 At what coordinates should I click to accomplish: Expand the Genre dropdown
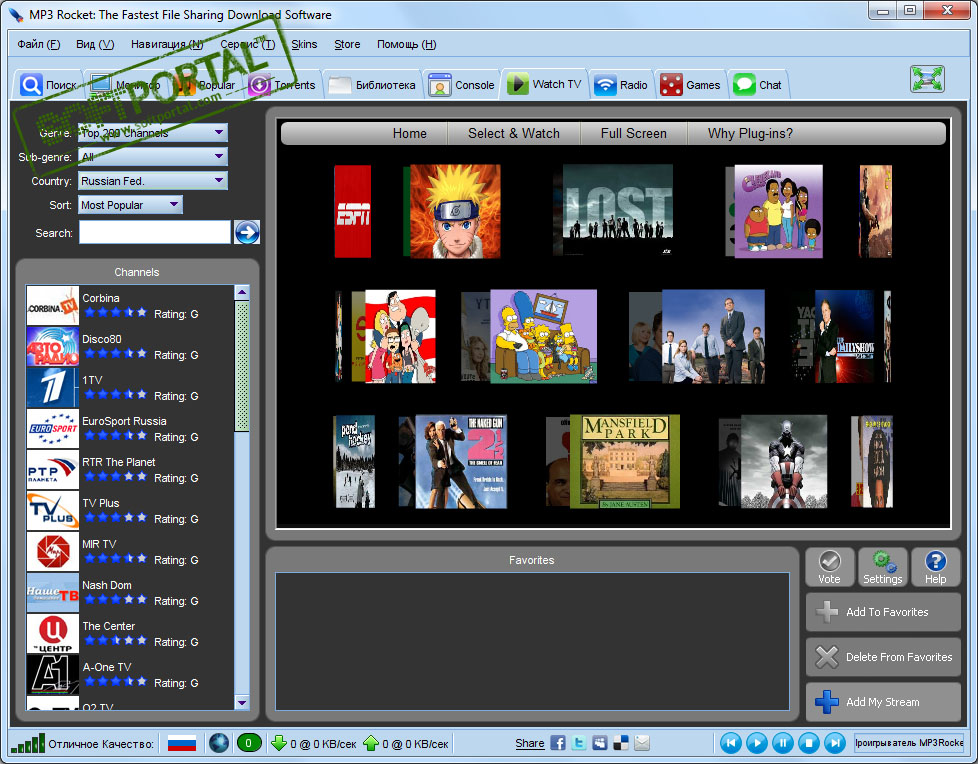pos(153,133)
